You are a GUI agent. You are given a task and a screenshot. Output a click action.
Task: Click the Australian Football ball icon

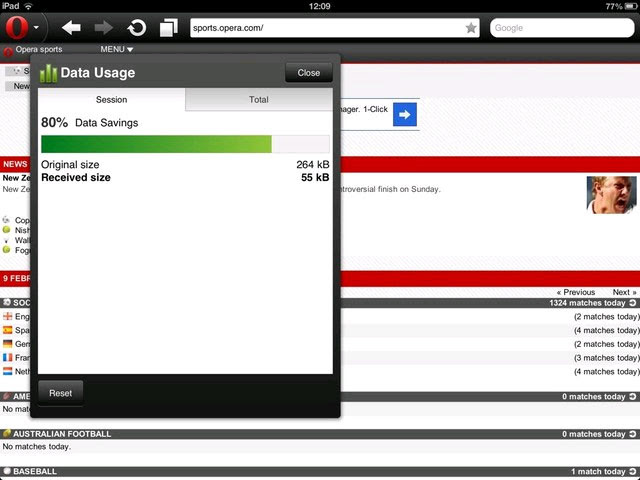tap(7, 433)
